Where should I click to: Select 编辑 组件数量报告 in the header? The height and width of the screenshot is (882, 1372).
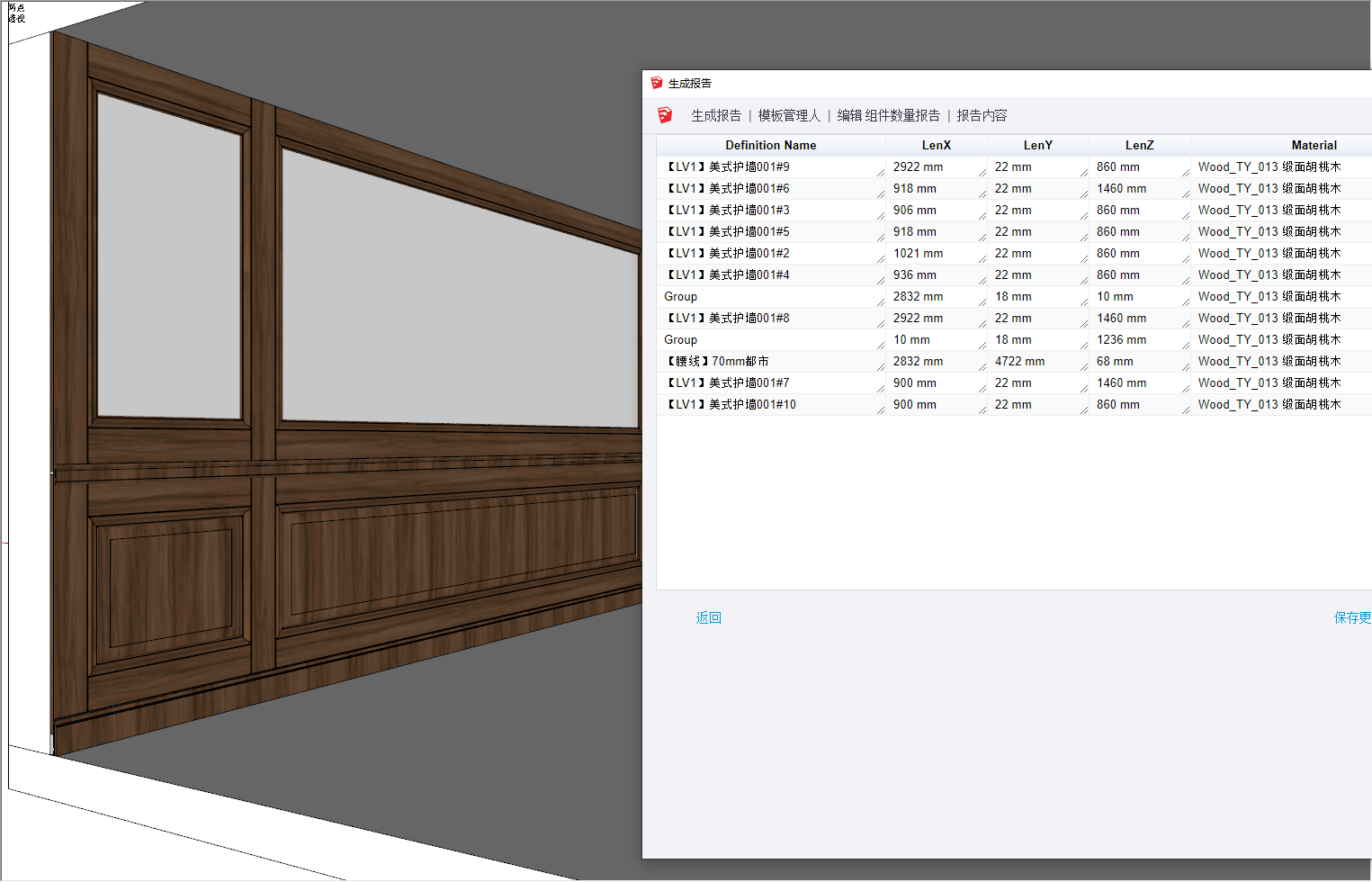(x=888, y=115)
